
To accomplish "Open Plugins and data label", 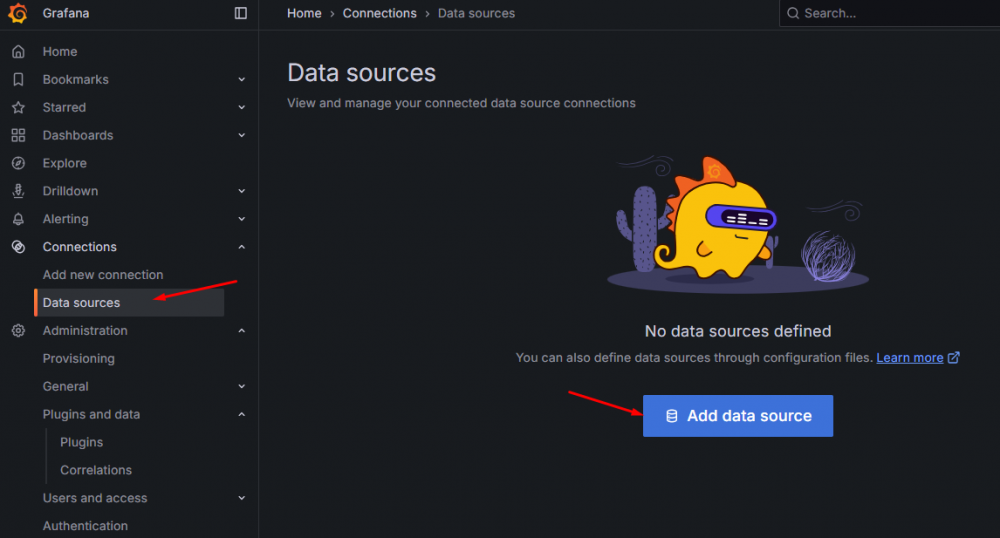I will point(91,414).
